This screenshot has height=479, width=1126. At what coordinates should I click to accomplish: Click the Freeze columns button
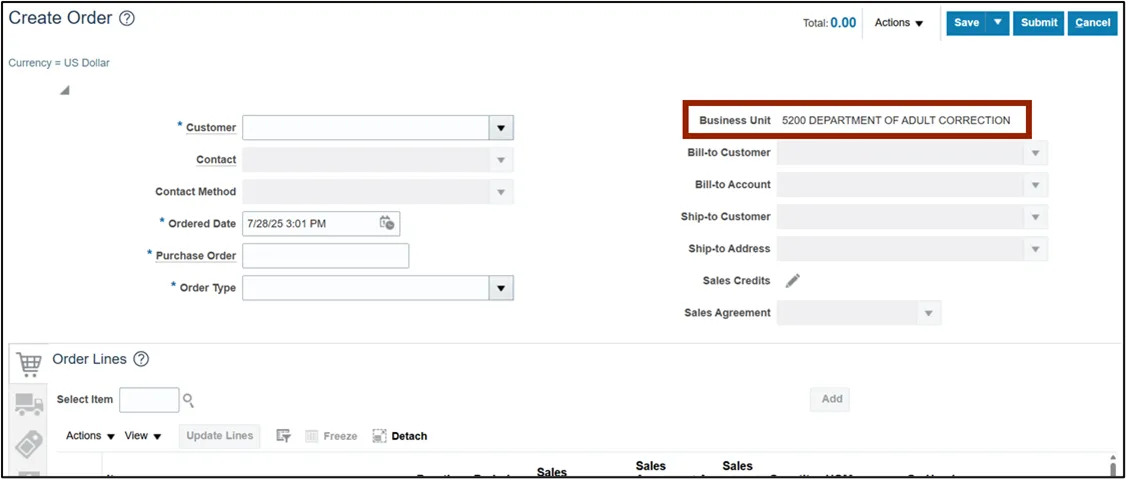click(x=331, y=436)
